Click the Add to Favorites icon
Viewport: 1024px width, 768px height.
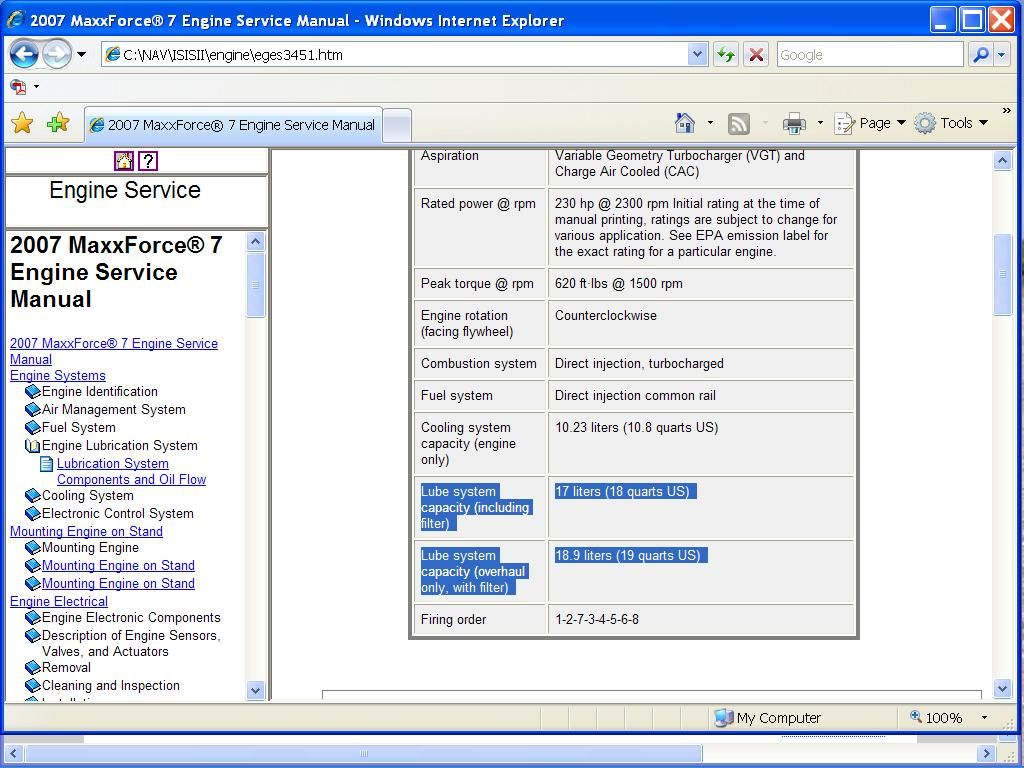[58, 123]
